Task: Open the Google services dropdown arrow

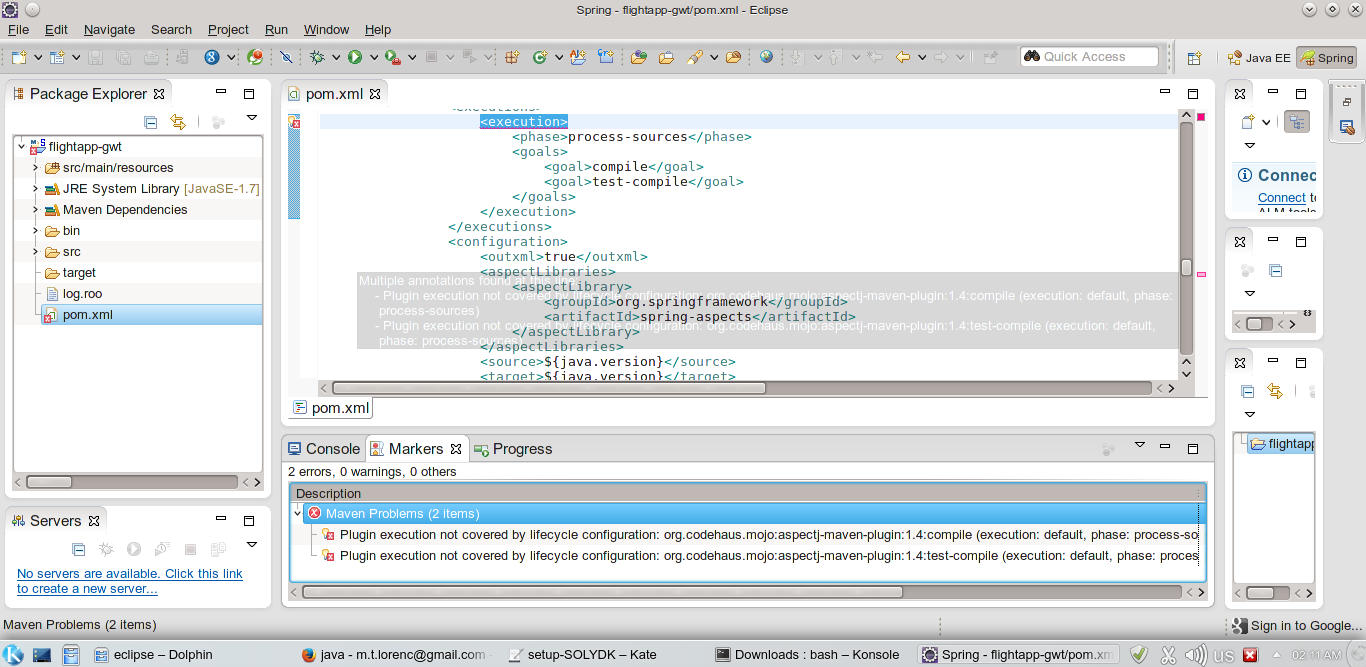Action: [x=231, y=57]
